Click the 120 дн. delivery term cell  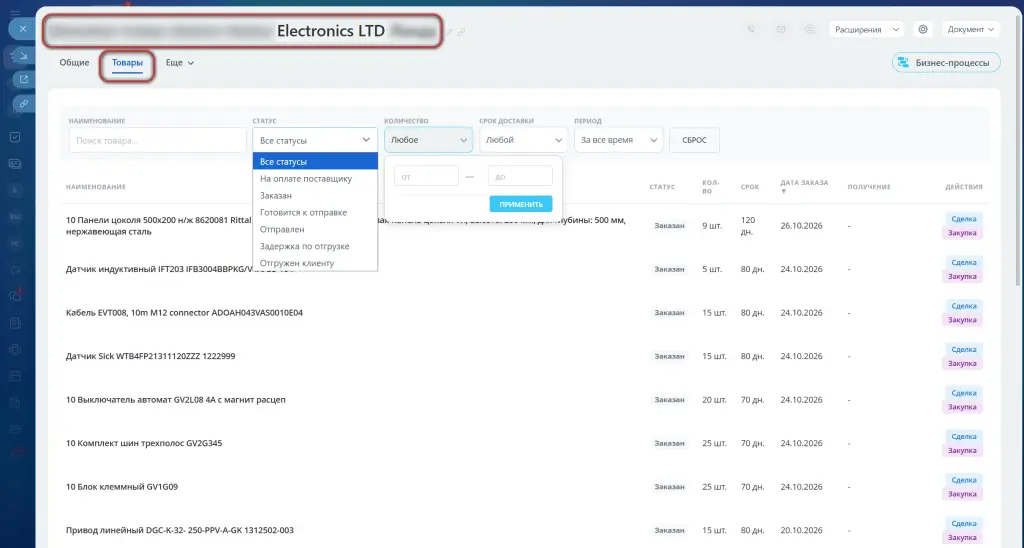pyautogui.click(x=748, y=225)
